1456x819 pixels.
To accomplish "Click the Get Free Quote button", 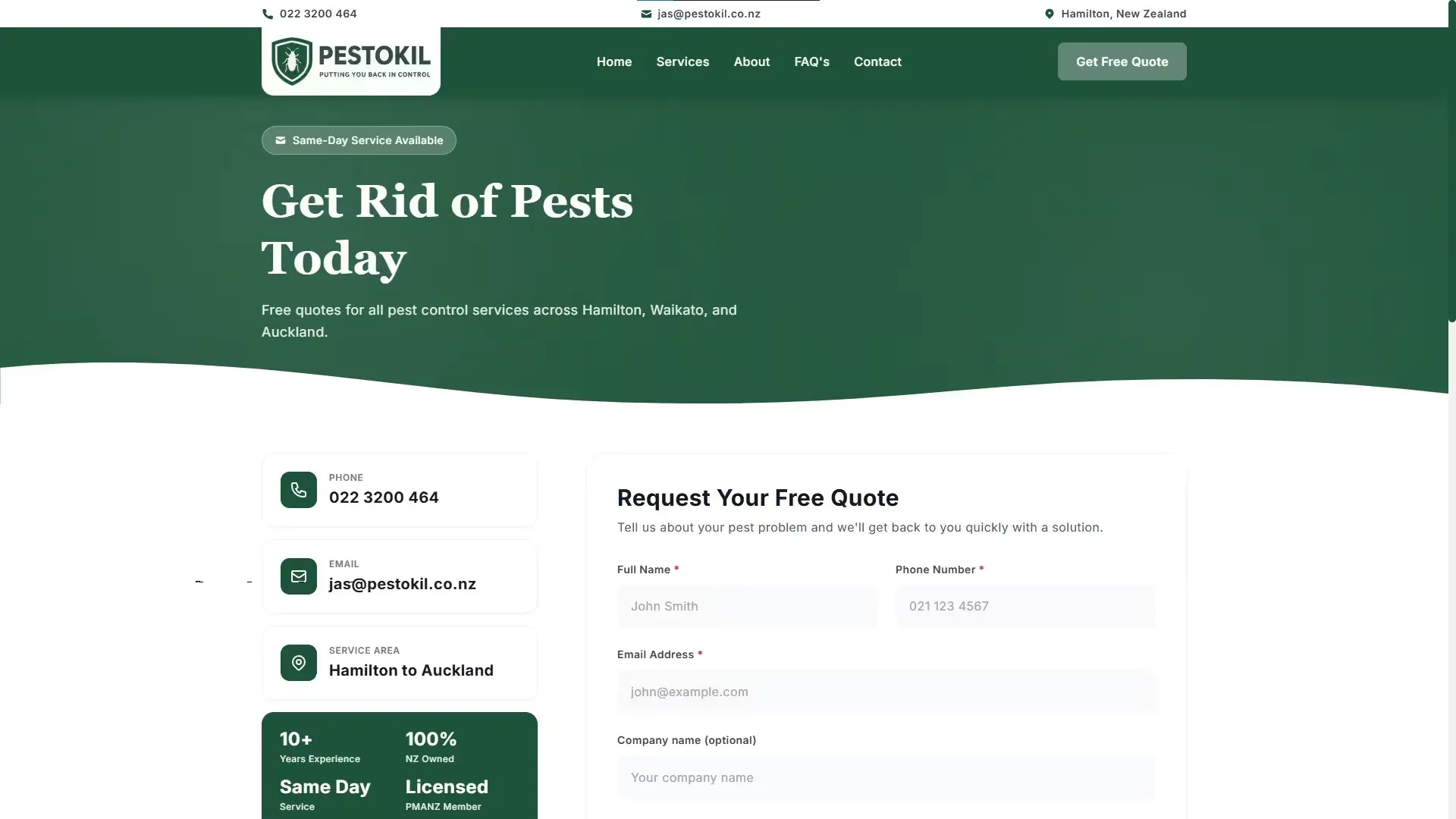I will (x=1122, y=61).
